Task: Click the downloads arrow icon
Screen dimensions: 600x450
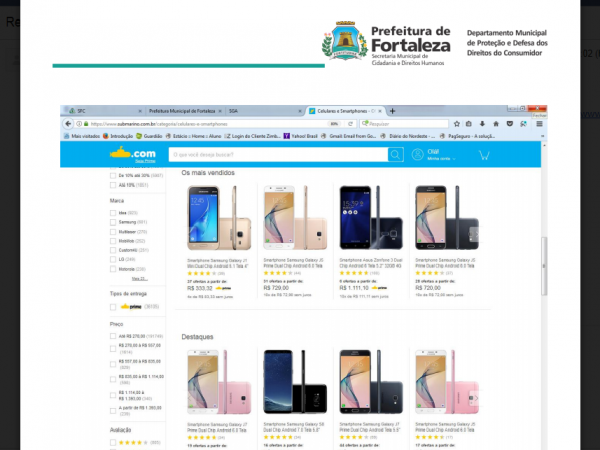Action: point(482,124)
